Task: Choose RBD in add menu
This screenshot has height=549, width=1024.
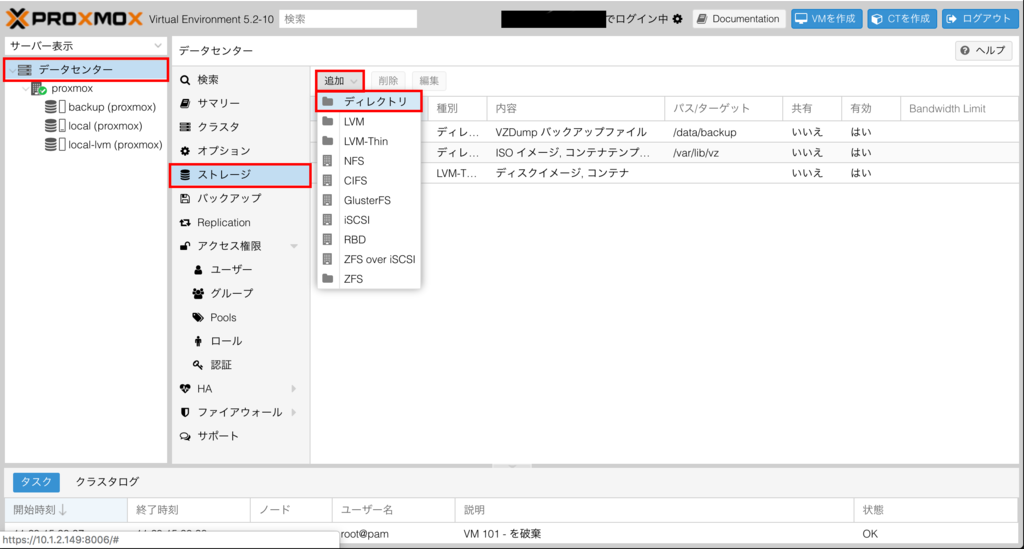Action: [369, 240]
